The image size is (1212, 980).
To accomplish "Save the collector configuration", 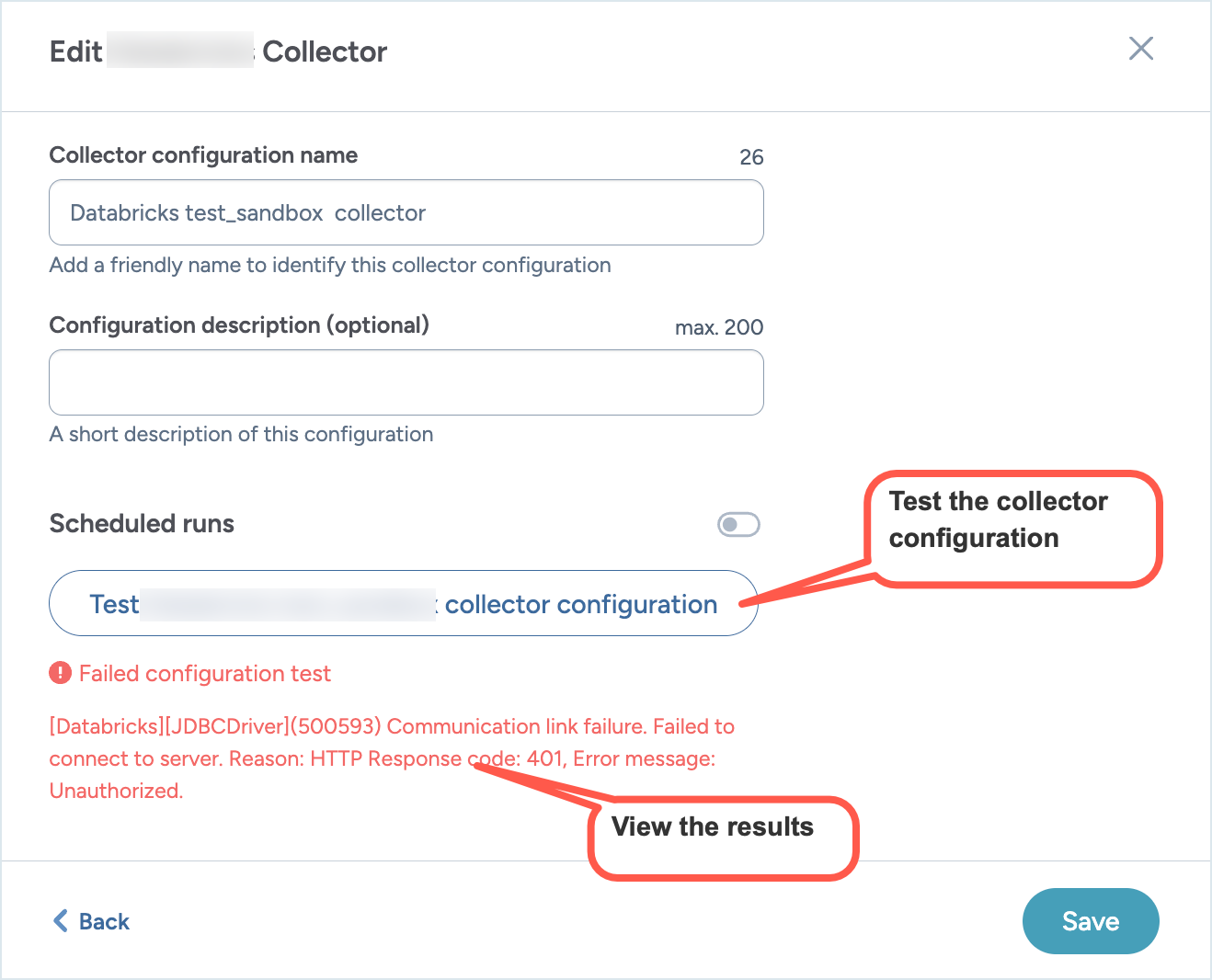I will (1090, 920).
